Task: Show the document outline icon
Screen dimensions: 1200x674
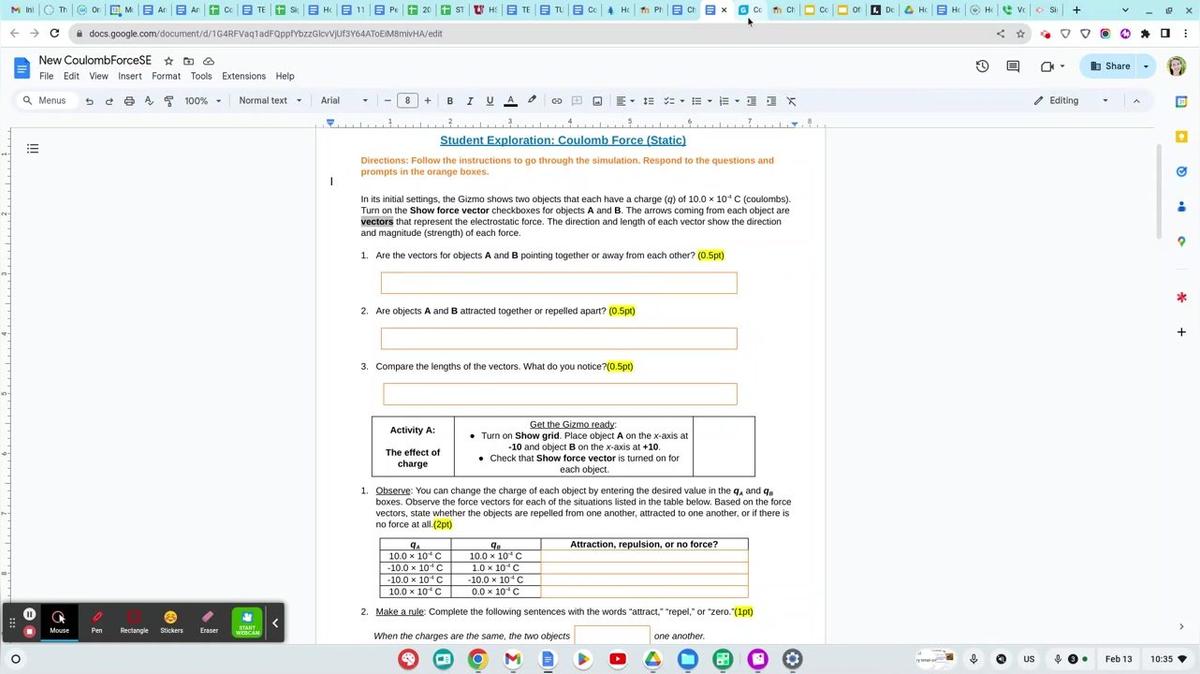Action: [x=33, y=149]
